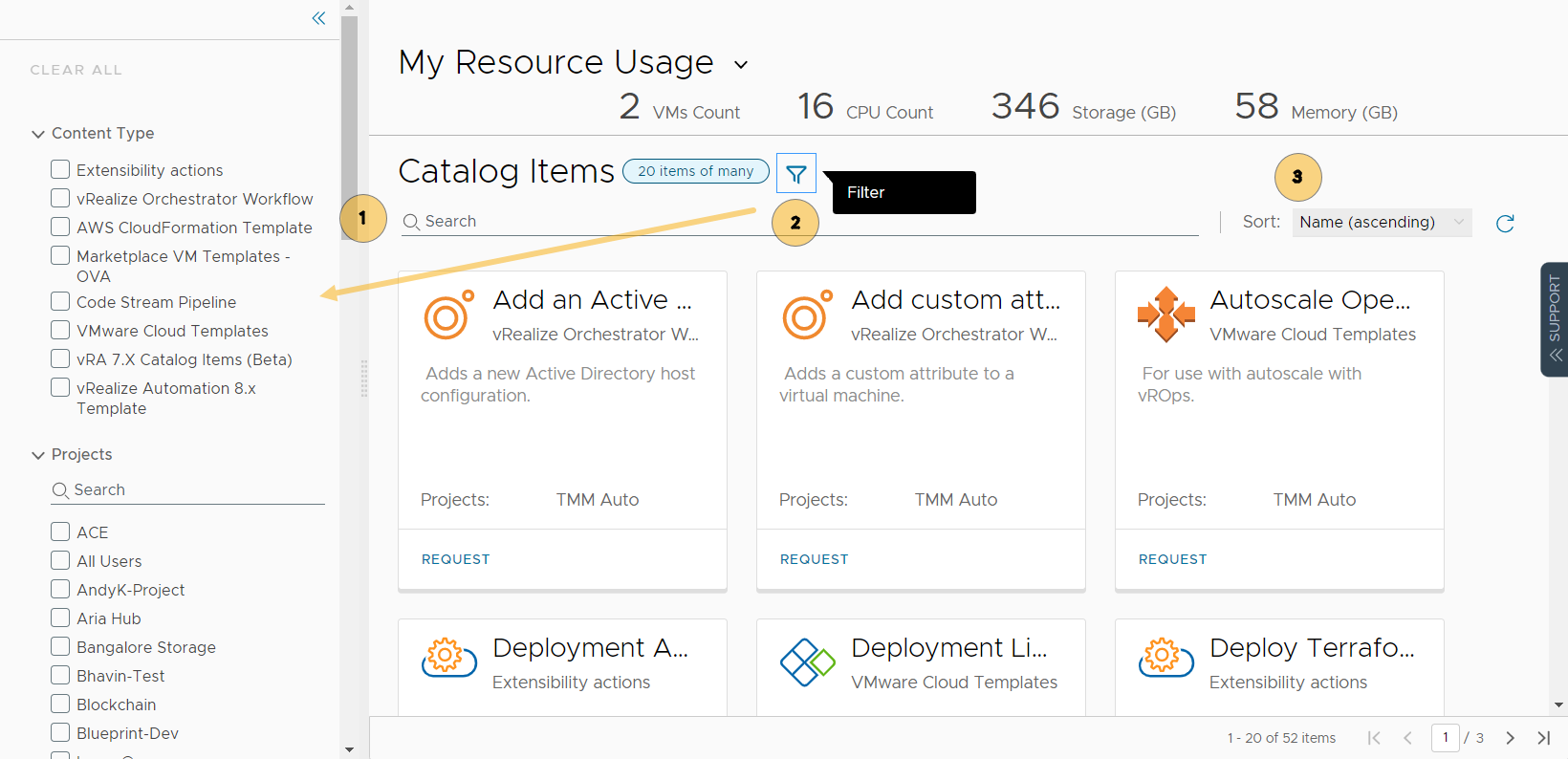
Task: Check the All Users project filter
Action: [60, 560]
